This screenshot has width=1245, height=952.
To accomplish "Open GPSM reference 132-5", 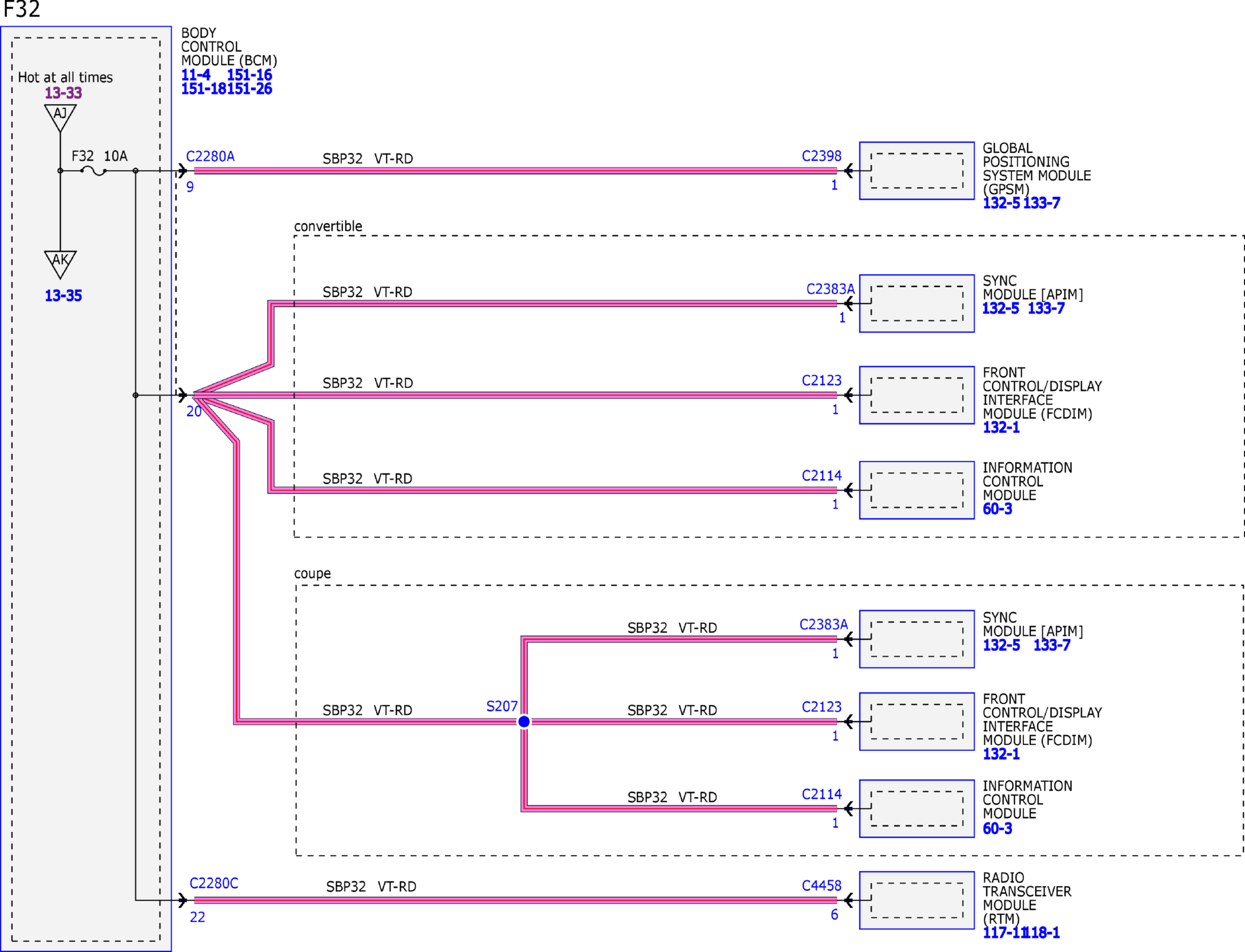I will 1001,203.
